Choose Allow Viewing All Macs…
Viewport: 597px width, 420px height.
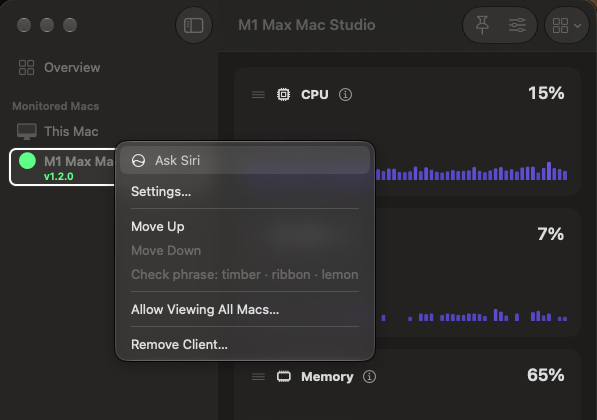245,309
